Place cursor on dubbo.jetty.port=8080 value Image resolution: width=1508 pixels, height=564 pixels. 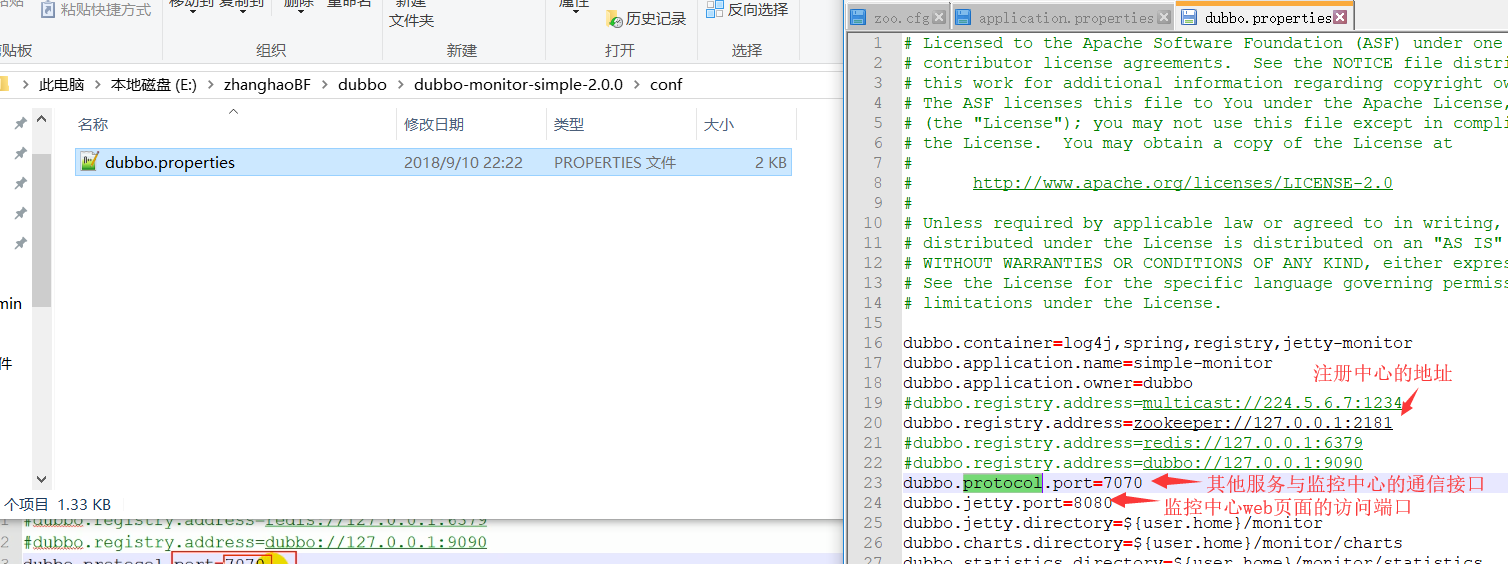1092,503
